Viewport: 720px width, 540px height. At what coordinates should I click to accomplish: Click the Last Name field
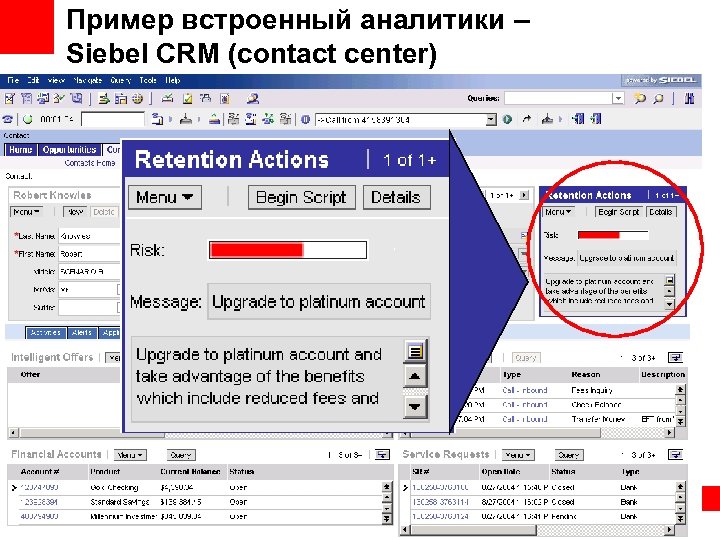pos(89,236)
